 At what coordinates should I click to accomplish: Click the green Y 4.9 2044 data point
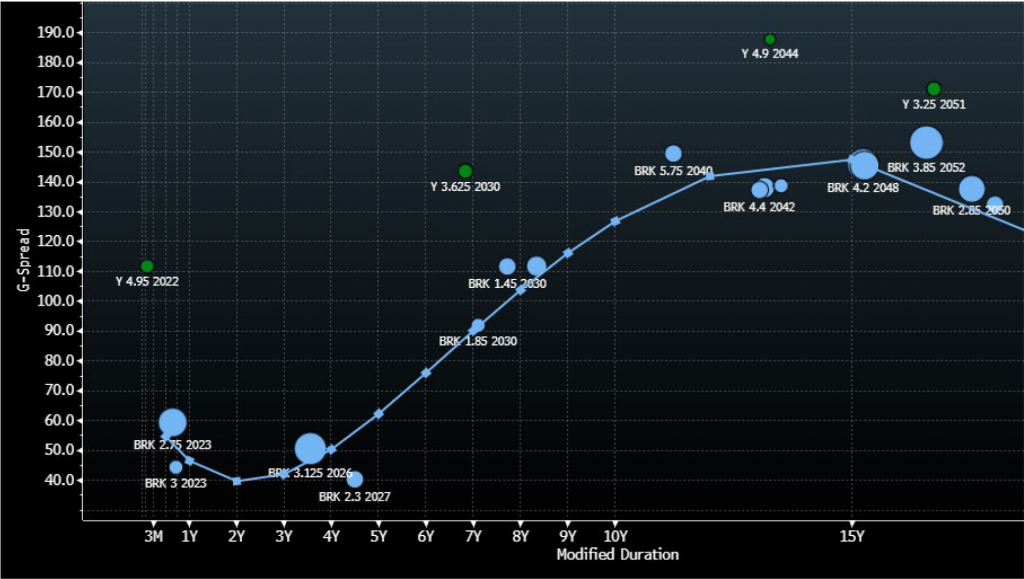(770, 40)
